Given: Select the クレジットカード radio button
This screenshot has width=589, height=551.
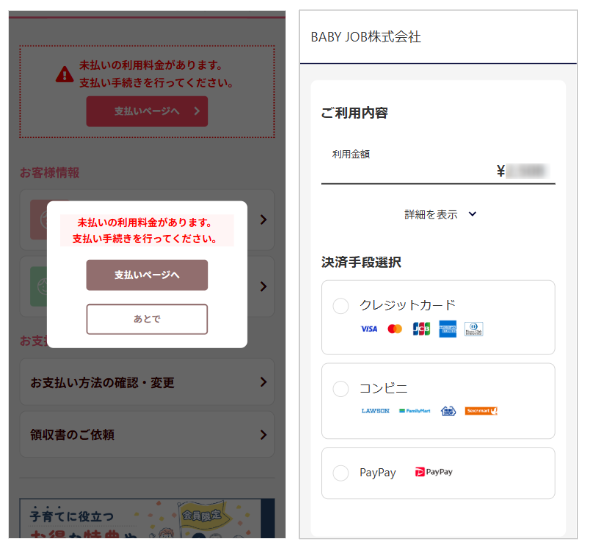Looking at the screenshot, I should click(x=341, y=306).
